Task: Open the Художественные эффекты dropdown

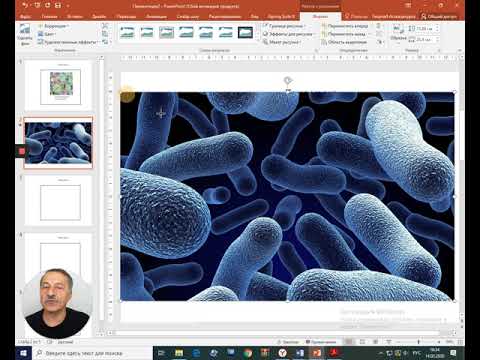Action: [69, 42]
